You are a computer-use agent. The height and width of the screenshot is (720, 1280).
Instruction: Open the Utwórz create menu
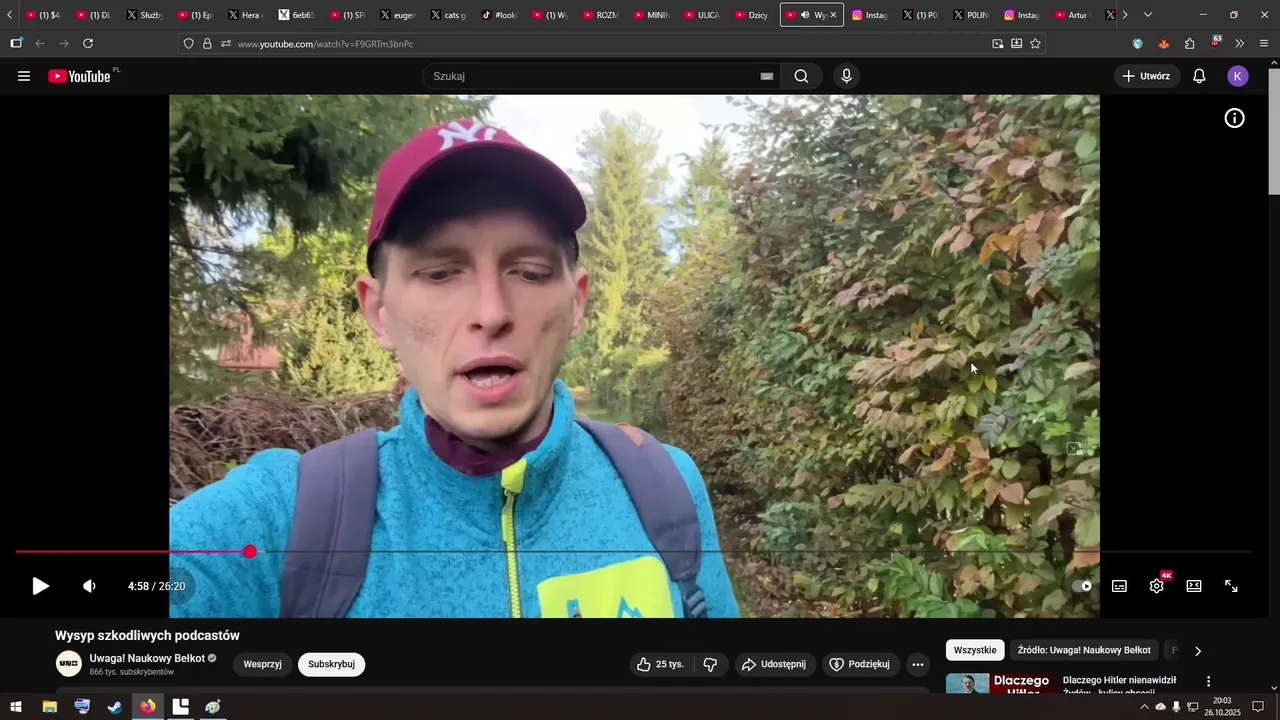click(1147, 76)
